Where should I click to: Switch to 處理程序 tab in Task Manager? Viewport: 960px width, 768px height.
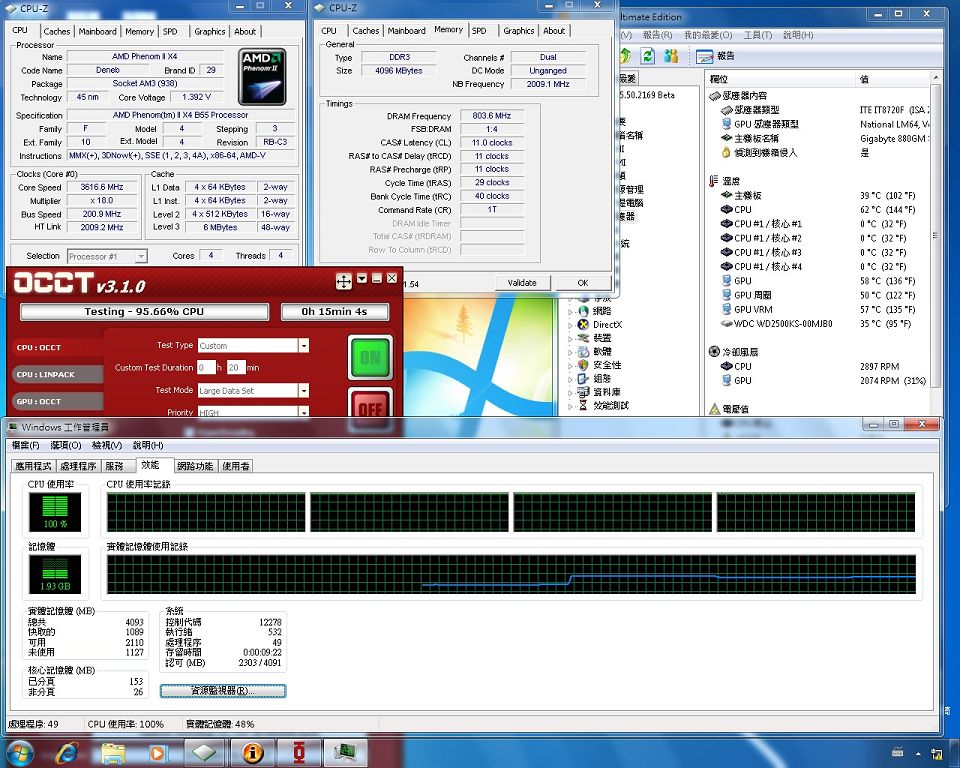click(x=78, y=466)
